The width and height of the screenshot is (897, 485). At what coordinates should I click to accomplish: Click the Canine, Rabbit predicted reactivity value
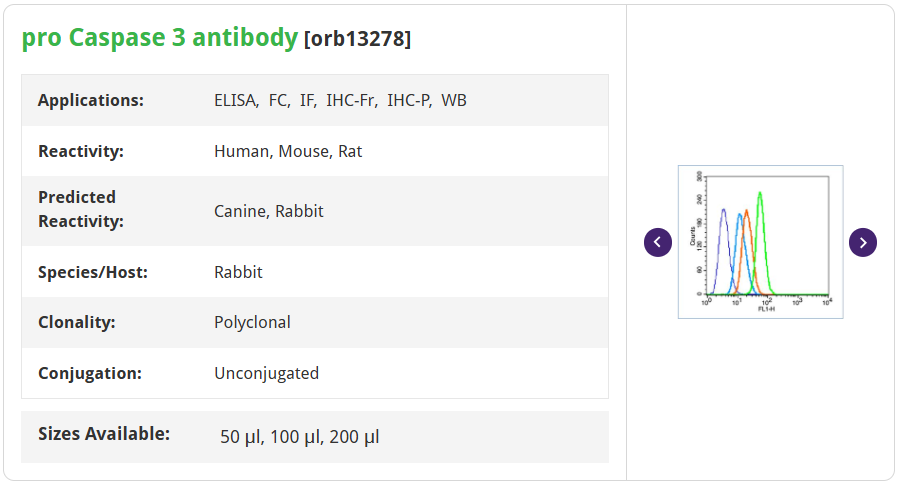click(269, 211)
